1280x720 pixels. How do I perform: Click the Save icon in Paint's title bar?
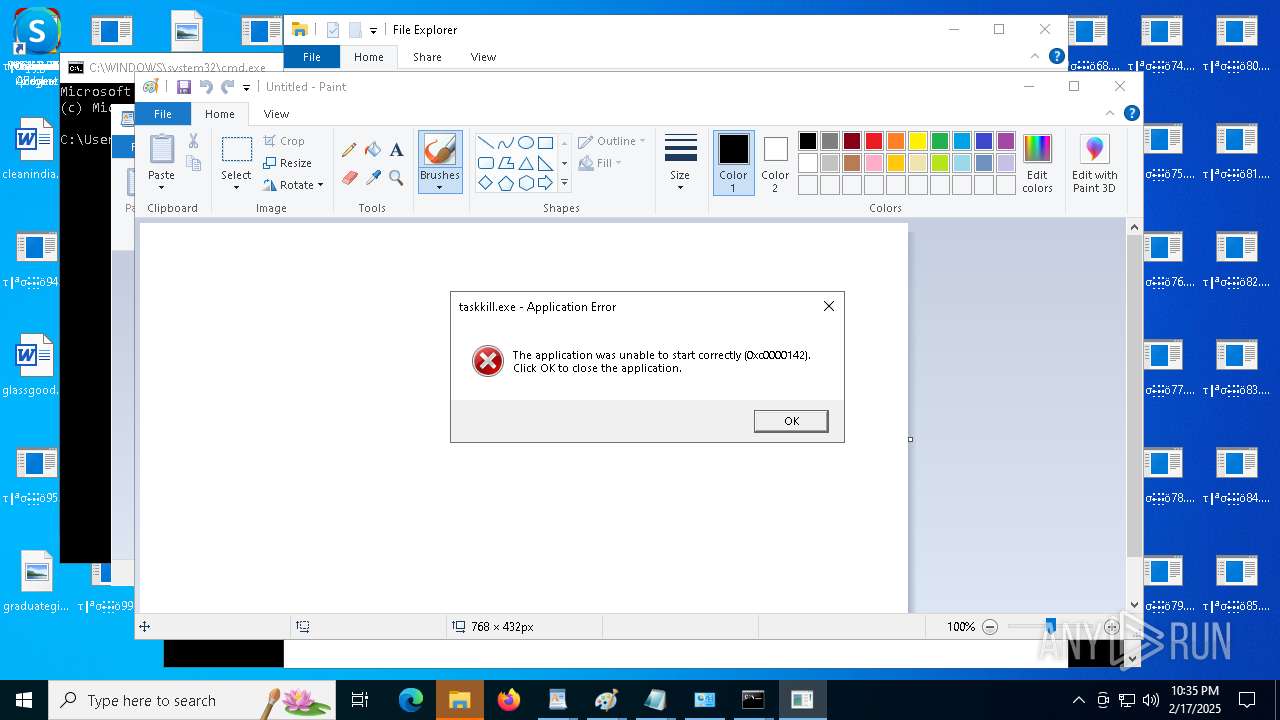(184, 87)
